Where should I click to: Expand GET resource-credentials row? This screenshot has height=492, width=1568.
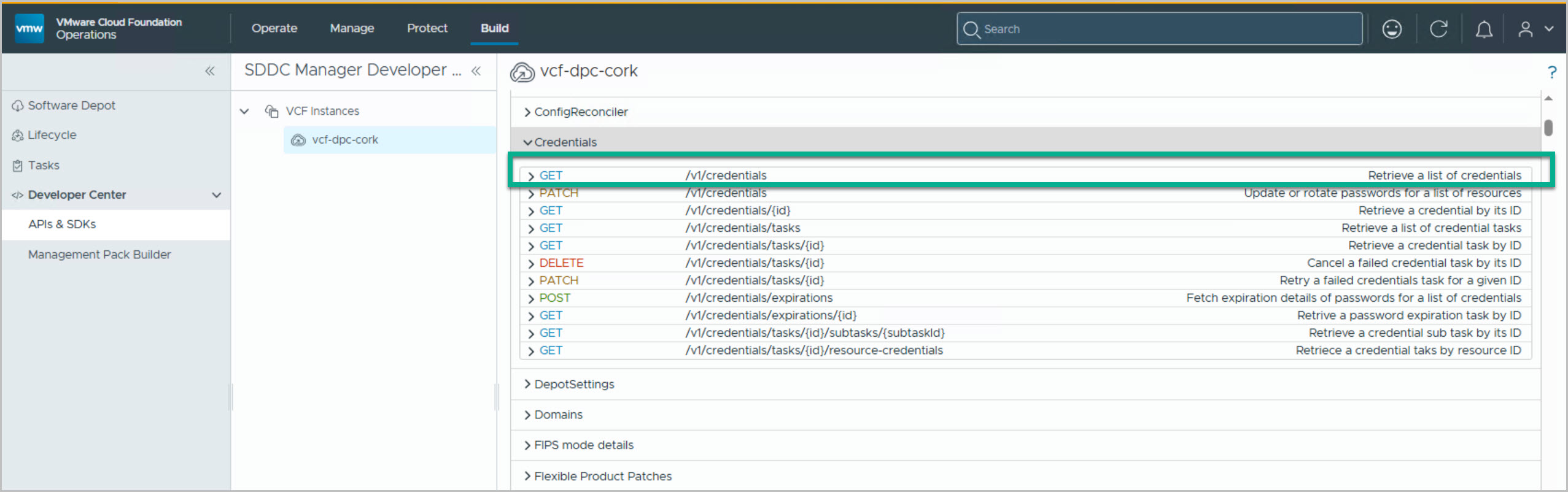[531, 351]
